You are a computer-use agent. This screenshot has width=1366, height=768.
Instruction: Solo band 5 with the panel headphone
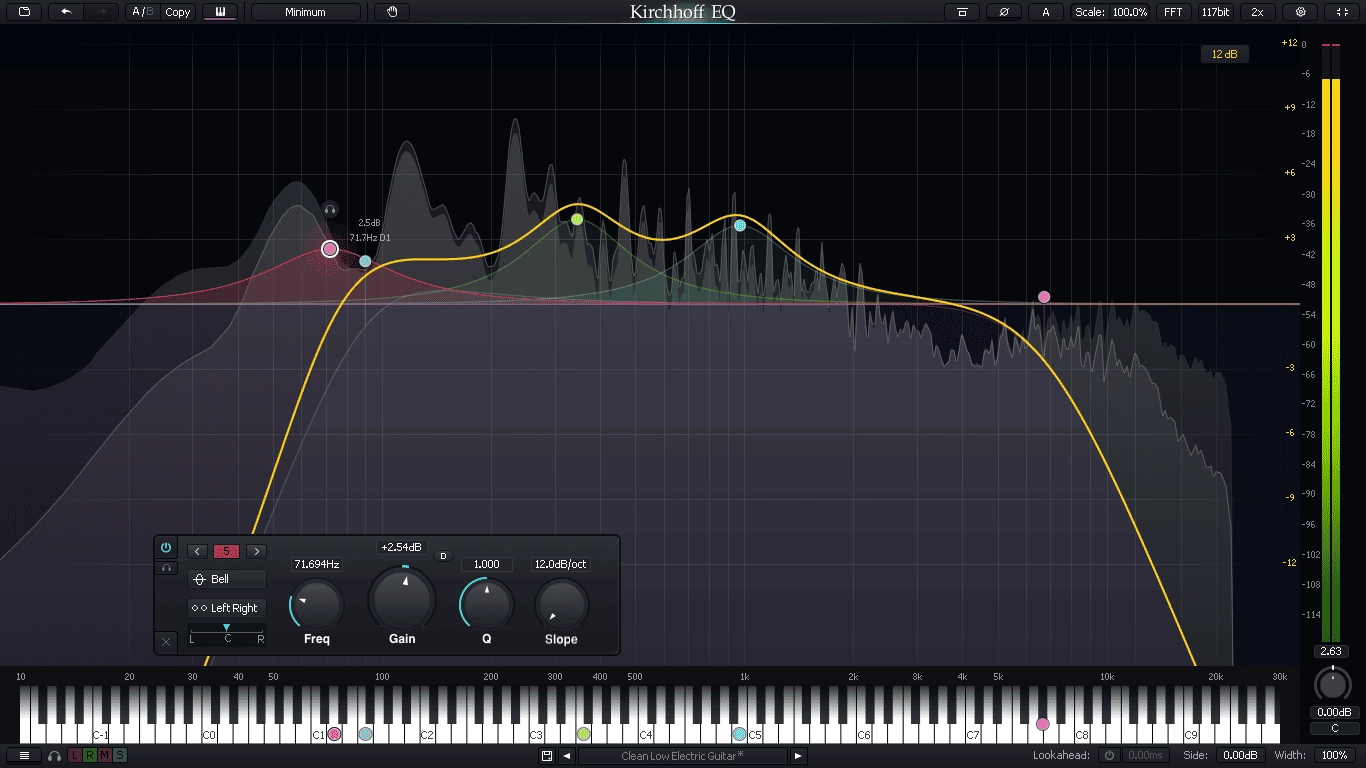pos(166,568)
